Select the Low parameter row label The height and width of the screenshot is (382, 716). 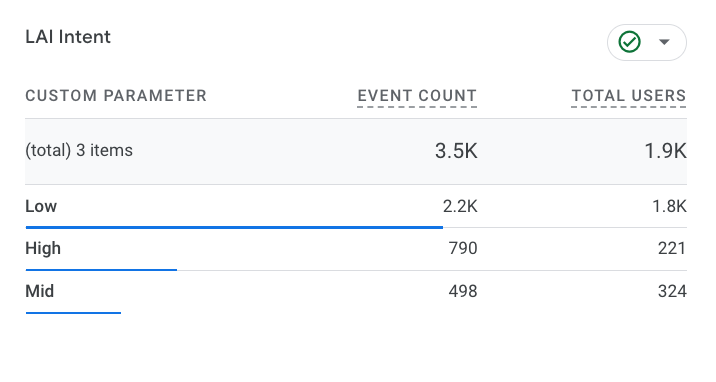(x=41, y=206)
